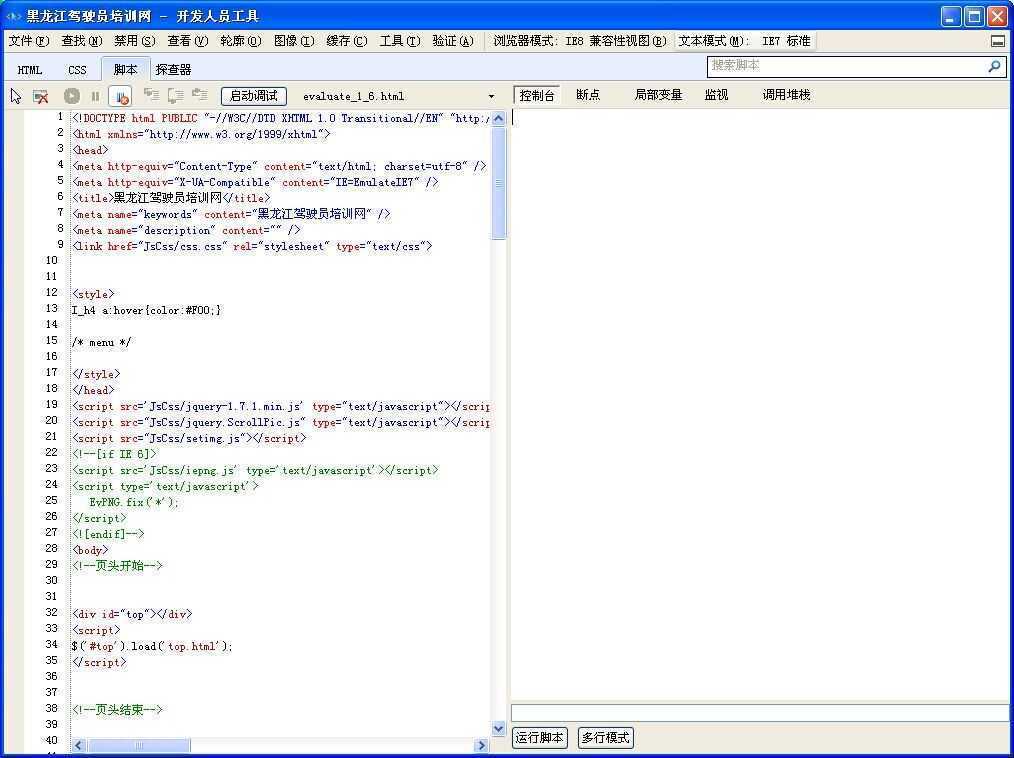Click the unpin developer tools icon
1014x758 pixels.
click(x=998, y=41)
